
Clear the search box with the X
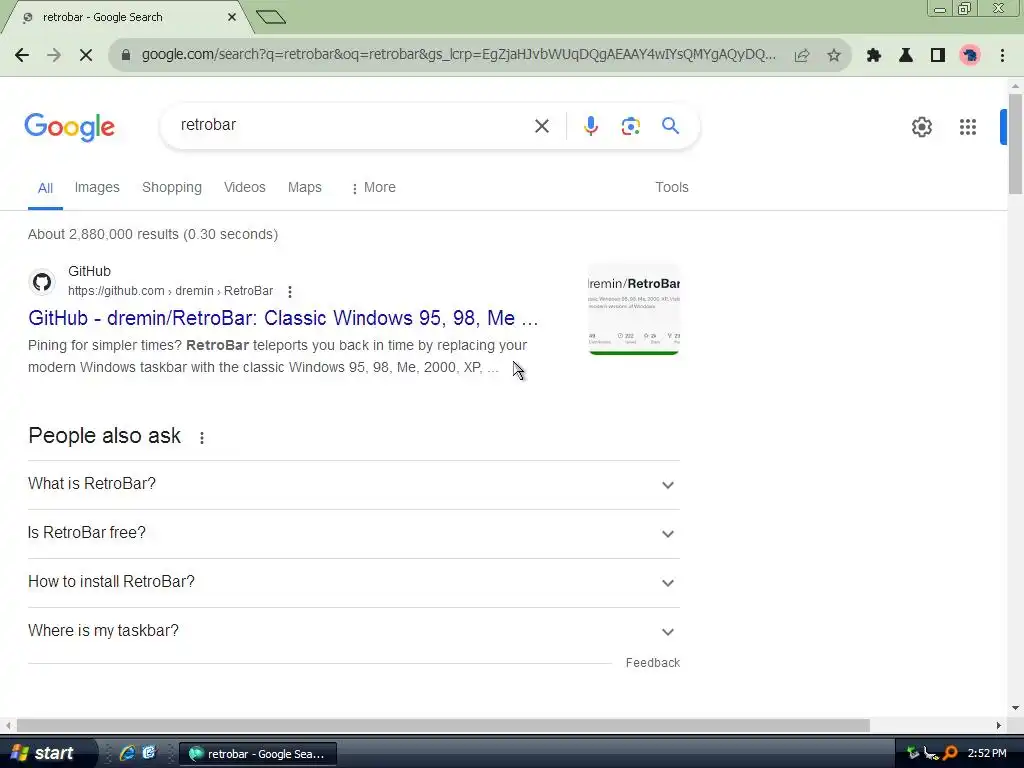(x=541, y=125)
